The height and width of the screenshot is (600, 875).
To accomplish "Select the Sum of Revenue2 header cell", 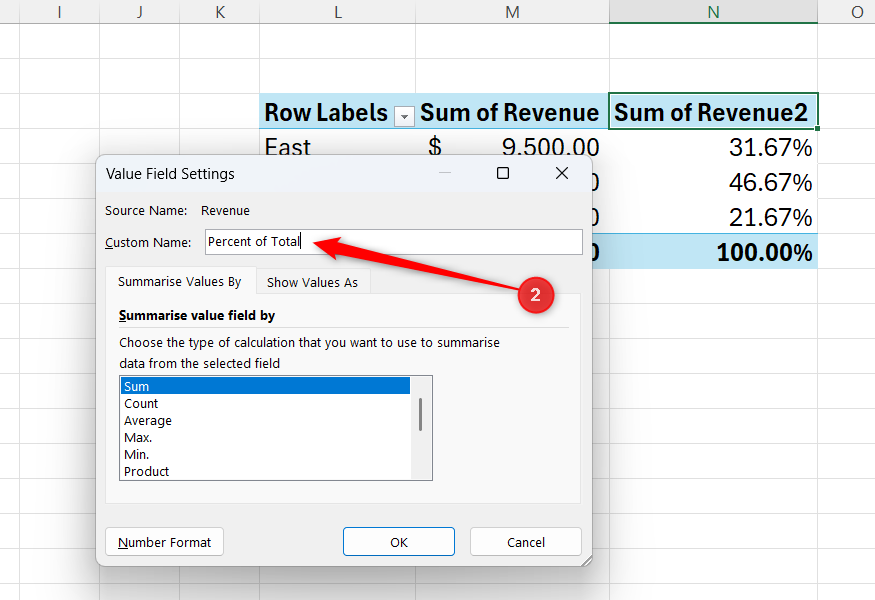I will [713, 112].
